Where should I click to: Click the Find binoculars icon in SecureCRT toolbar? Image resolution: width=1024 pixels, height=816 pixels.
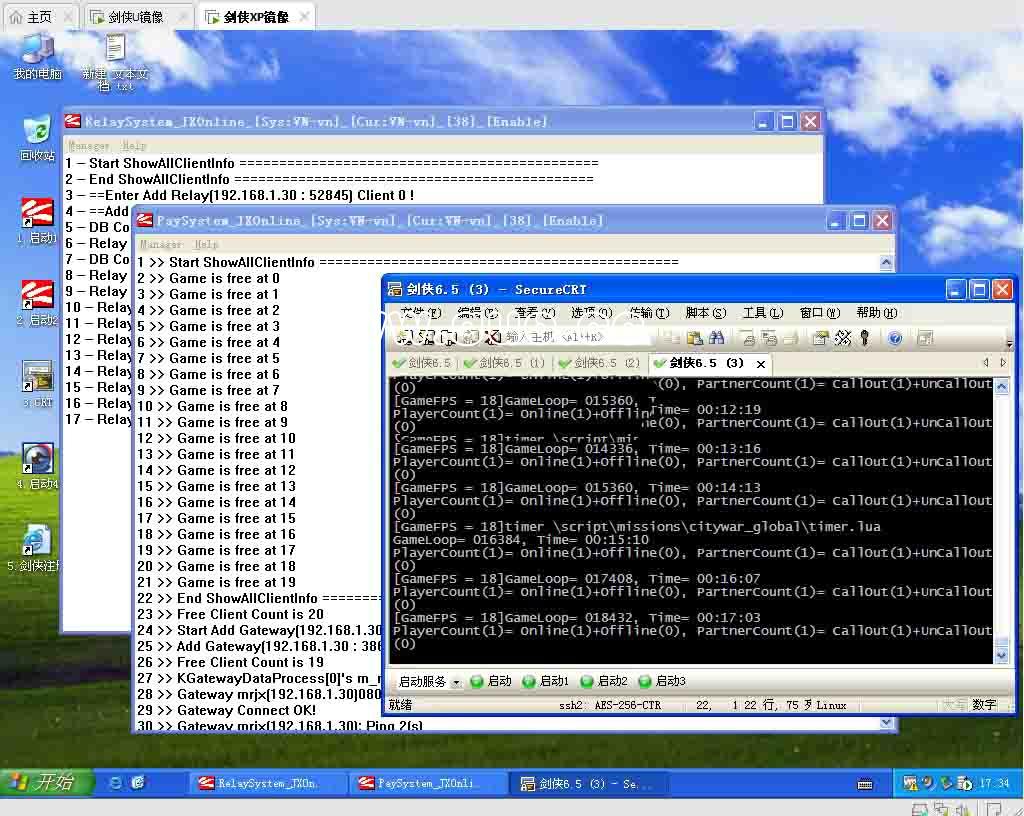716,337
